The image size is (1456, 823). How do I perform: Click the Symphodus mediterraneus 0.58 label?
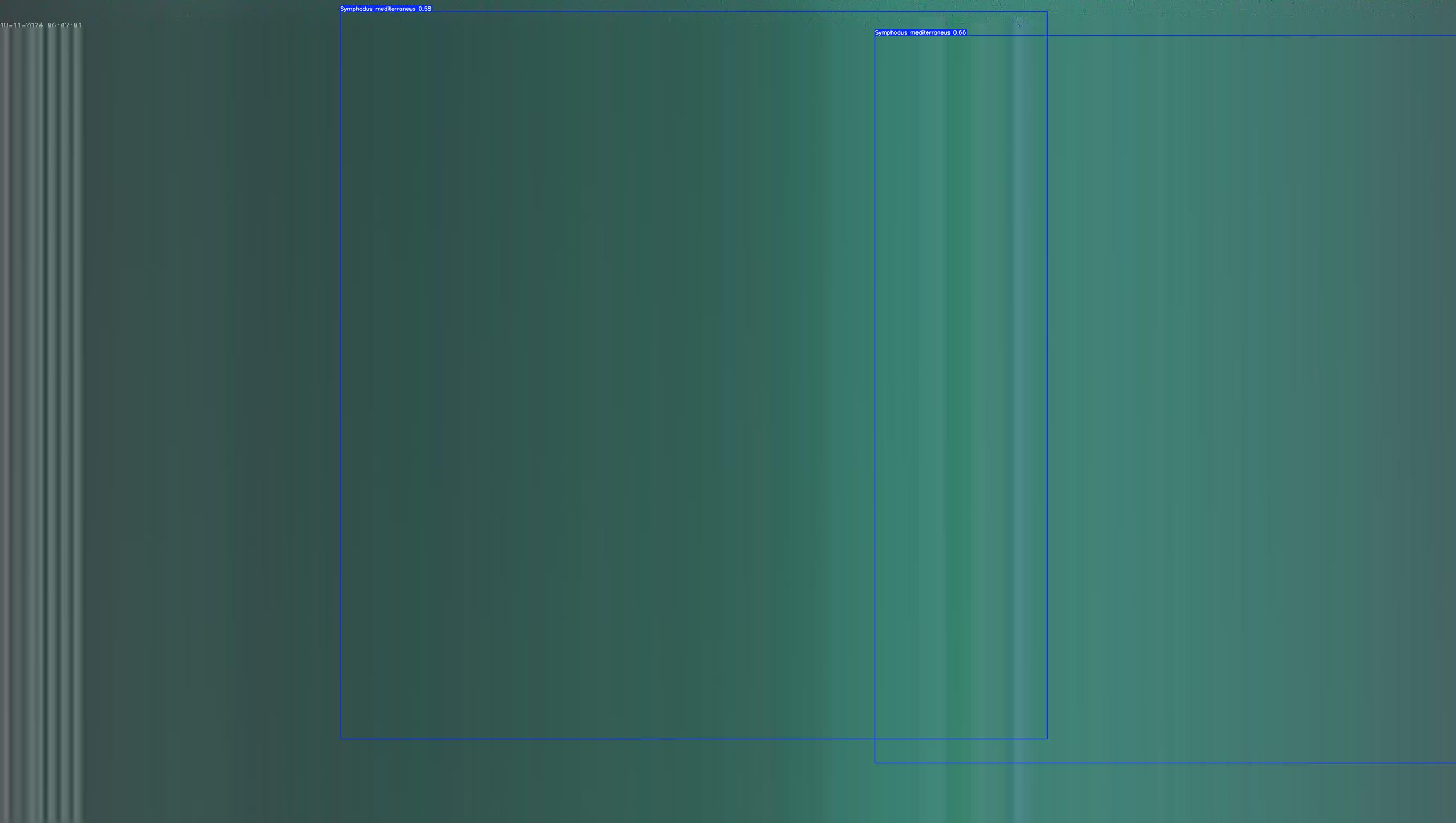pyautogui.click(x=386, y=9)
